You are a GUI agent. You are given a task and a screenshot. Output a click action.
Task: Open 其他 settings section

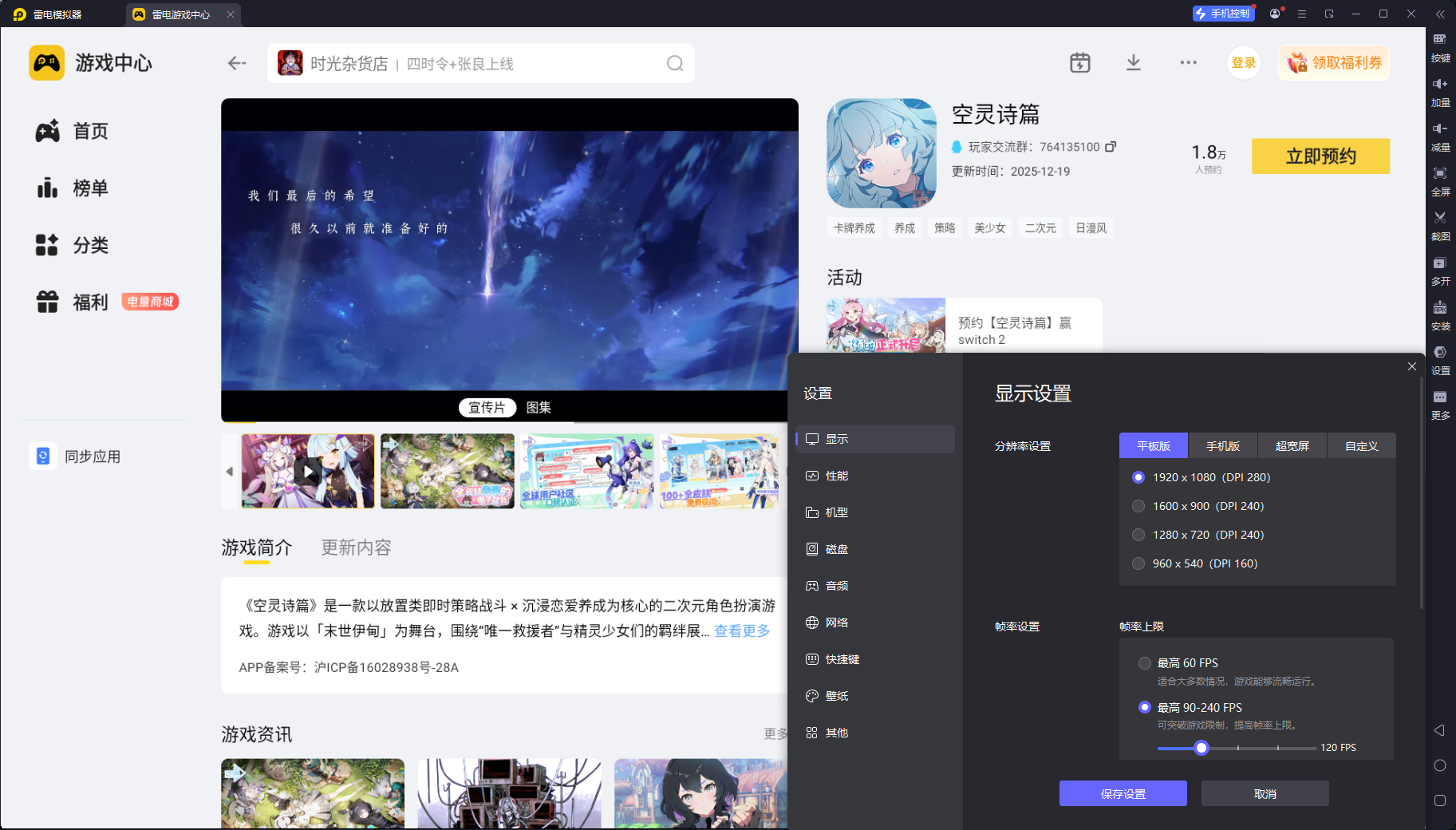click(875, 733)
